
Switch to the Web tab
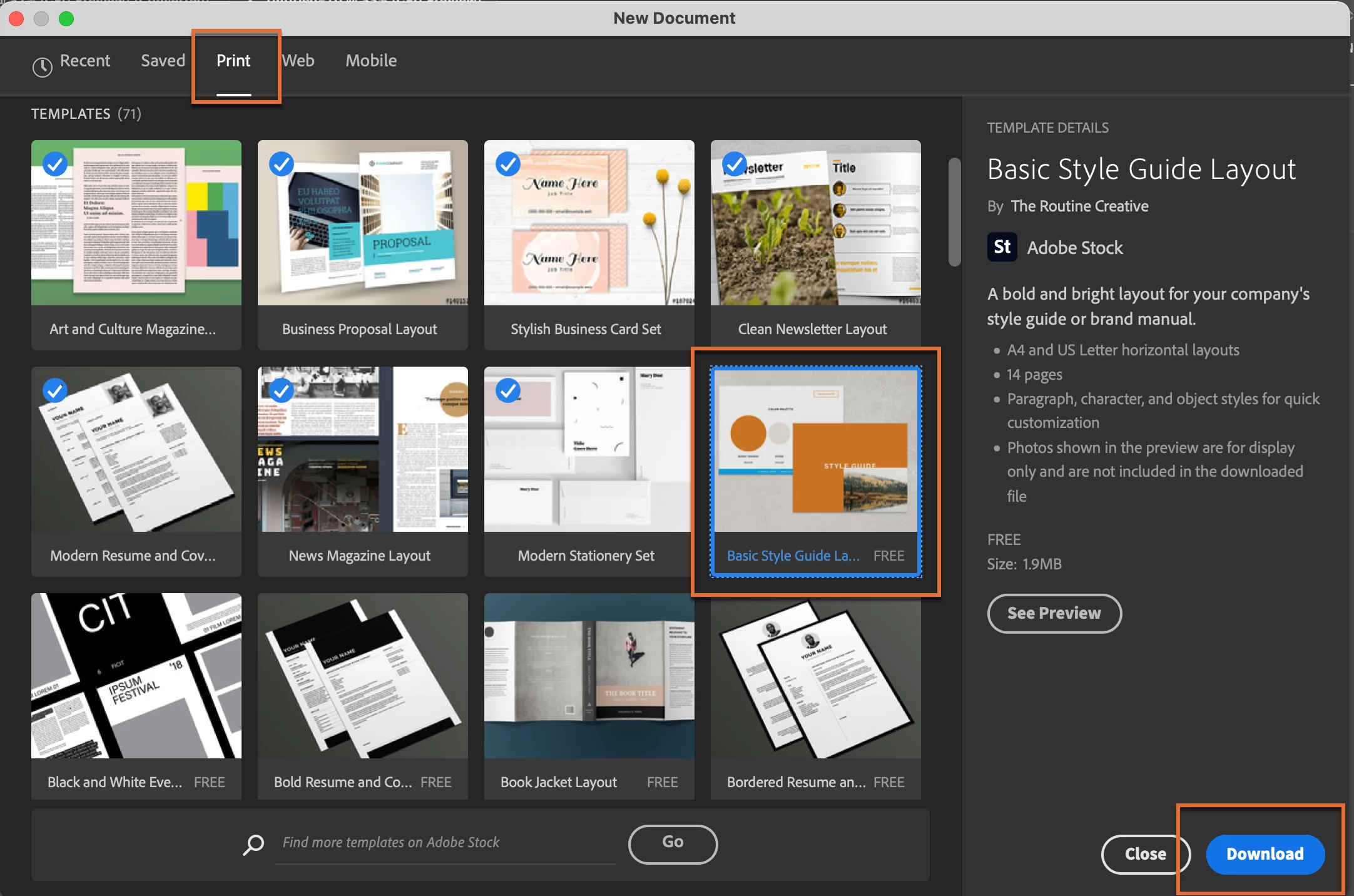click(298, 61)
